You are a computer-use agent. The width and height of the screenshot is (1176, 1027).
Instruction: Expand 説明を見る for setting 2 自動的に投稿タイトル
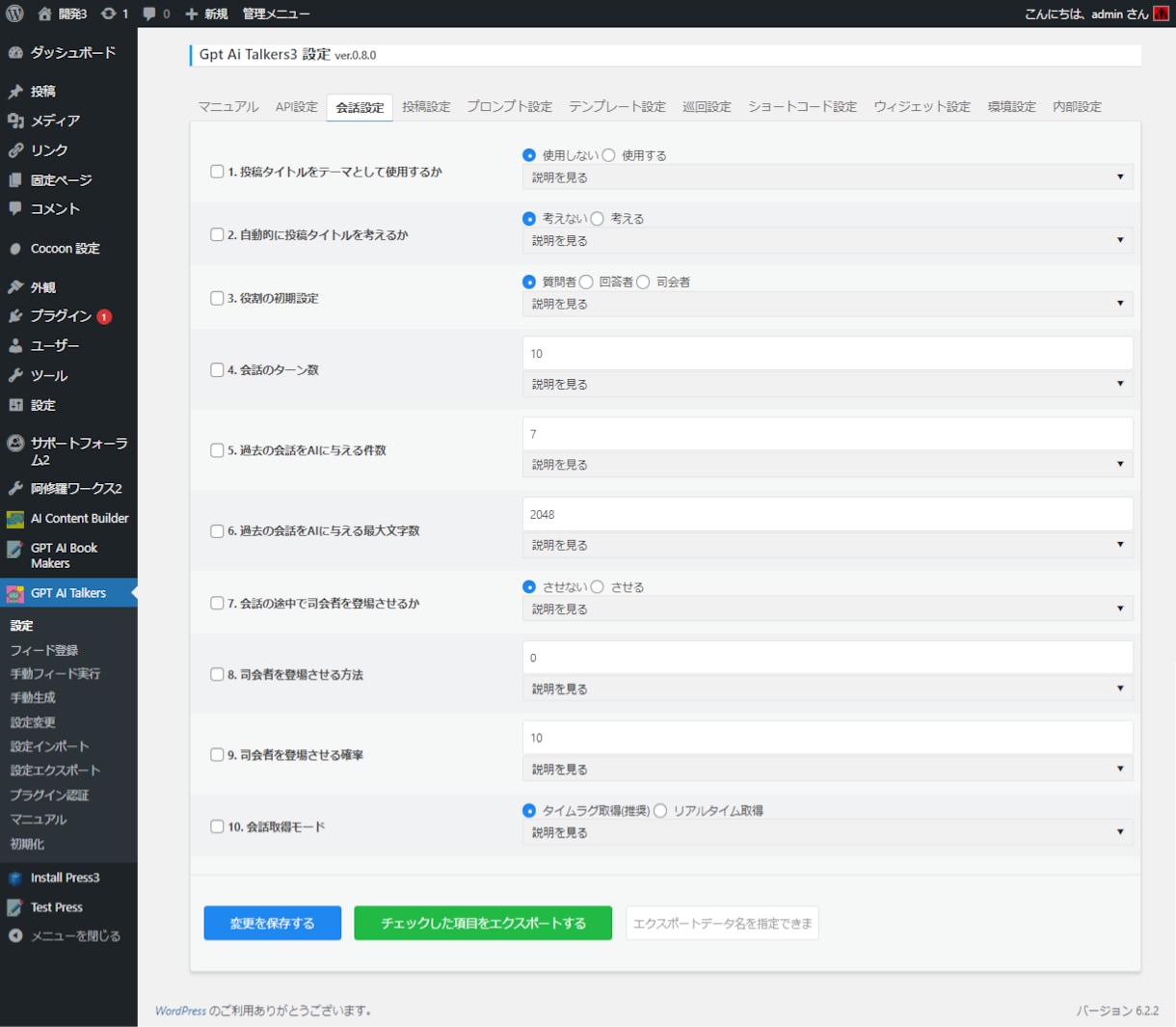(827, 240)
